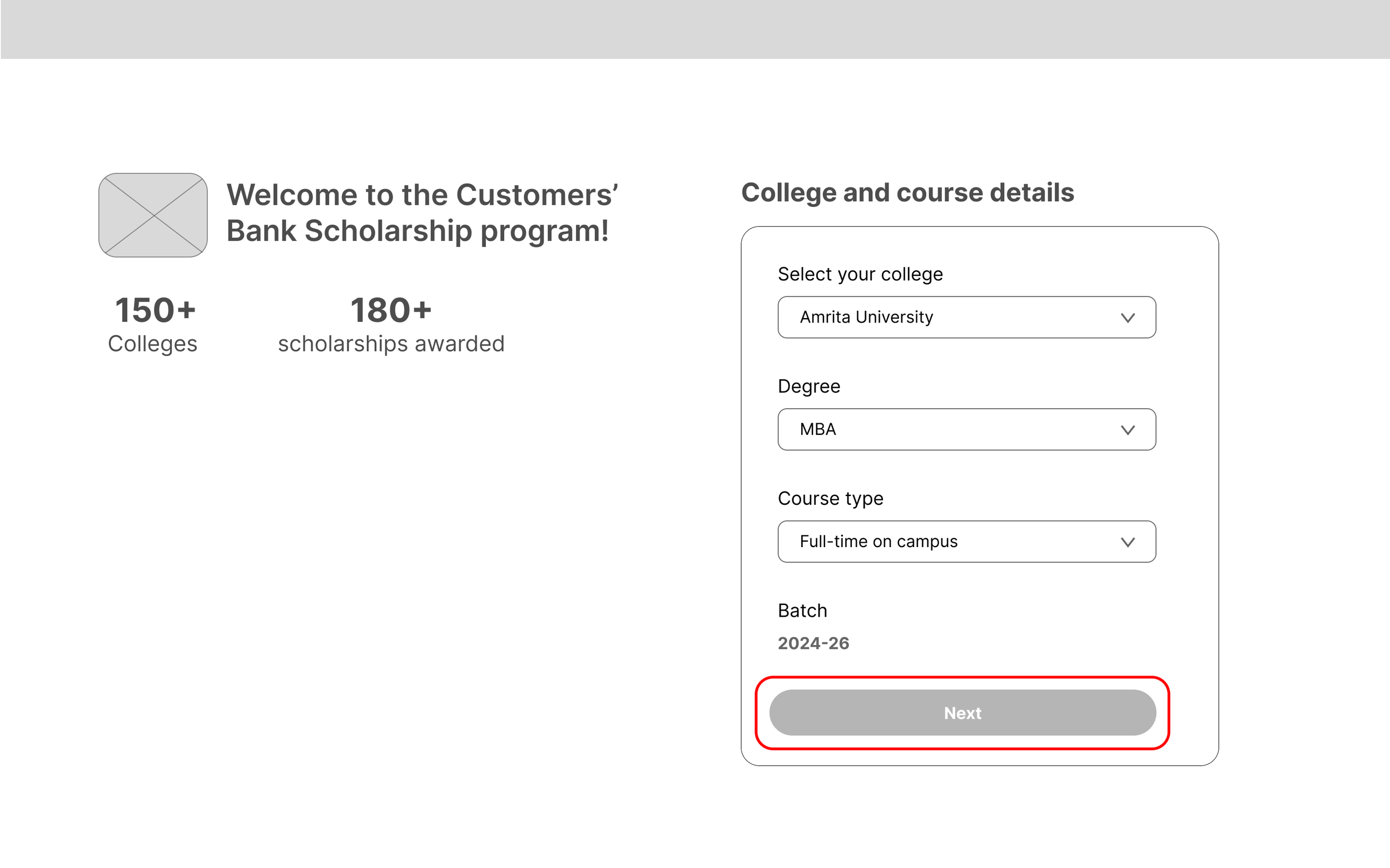Open the Select your college dropdown

click(966, 317)
